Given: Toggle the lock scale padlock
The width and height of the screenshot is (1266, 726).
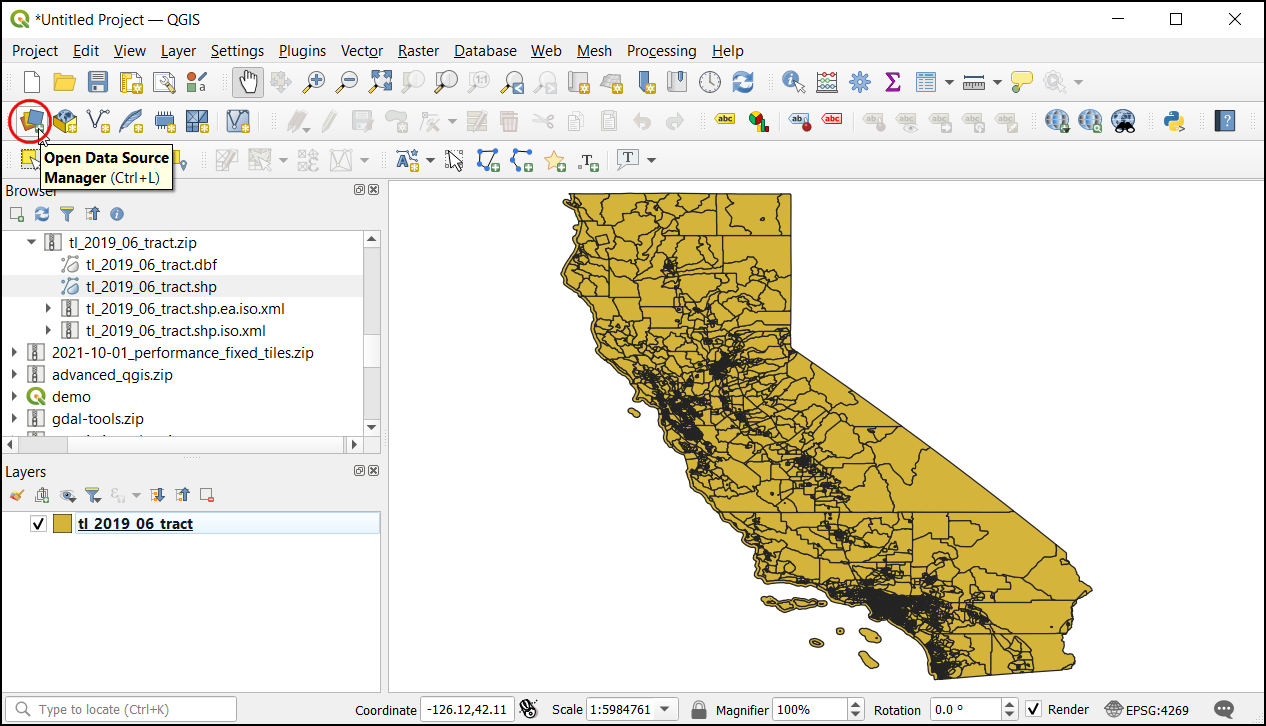Looking at the screenshot, I should point(699,709).
